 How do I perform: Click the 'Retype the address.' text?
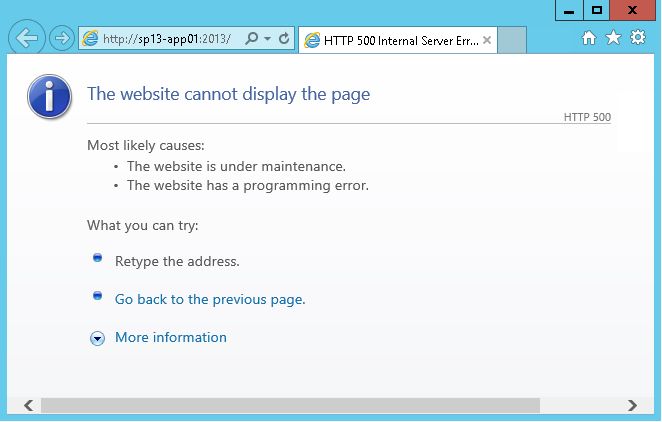pos(177,261)
